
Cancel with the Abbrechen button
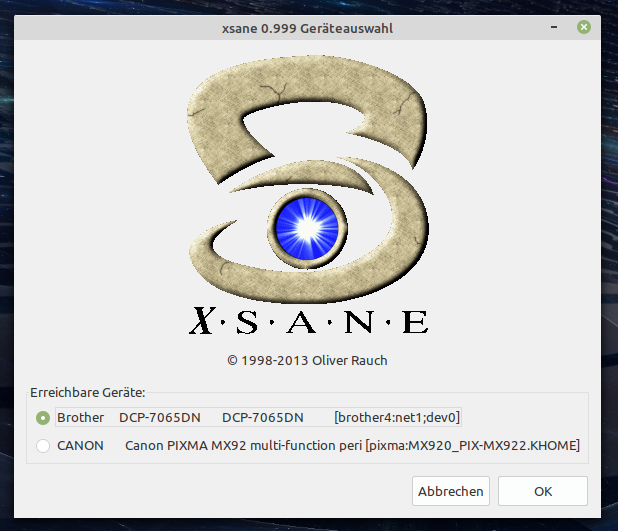(x=451, y=491)
